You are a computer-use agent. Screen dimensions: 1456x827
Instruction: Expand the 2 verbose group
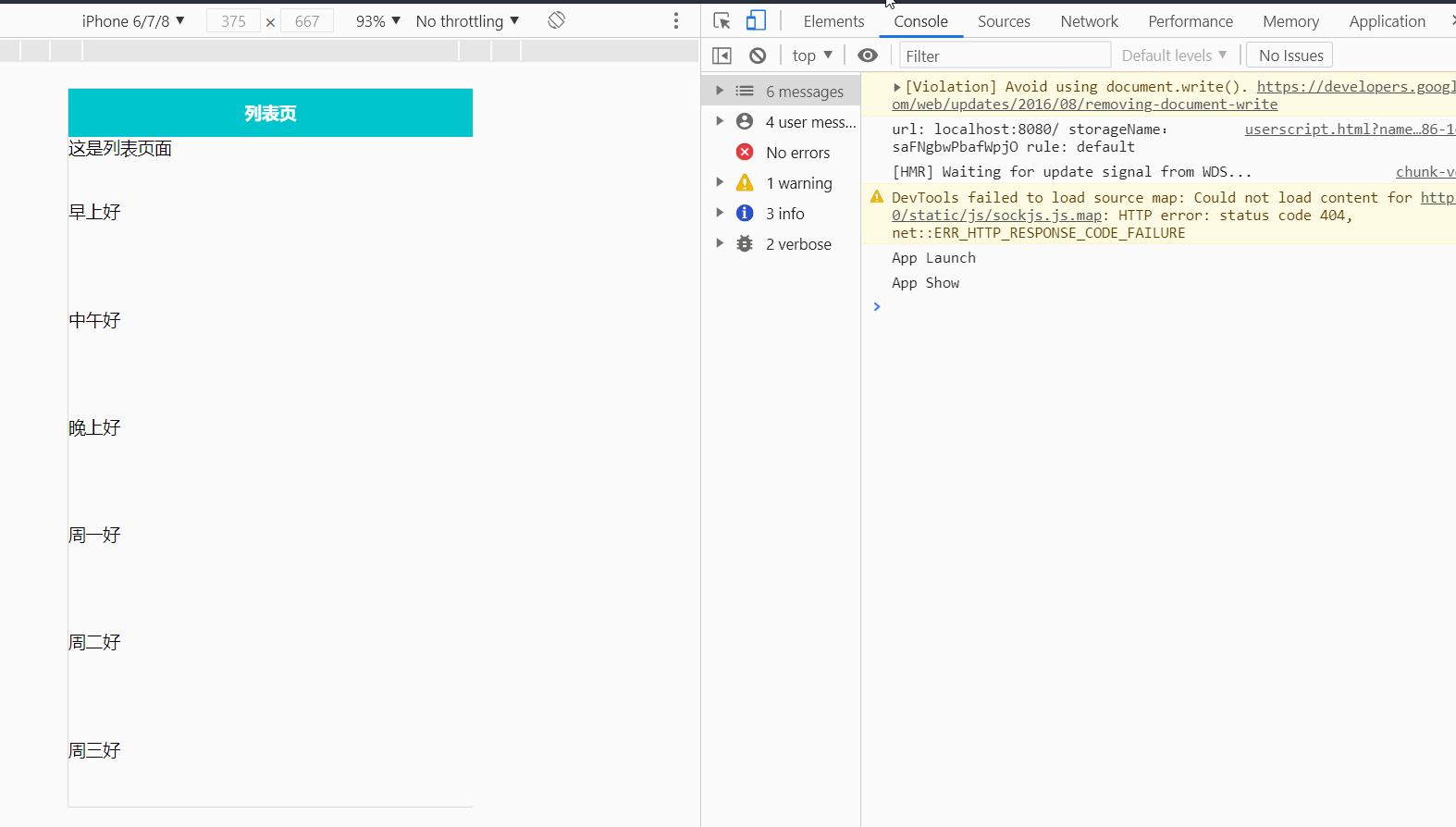tap(720, 243)
